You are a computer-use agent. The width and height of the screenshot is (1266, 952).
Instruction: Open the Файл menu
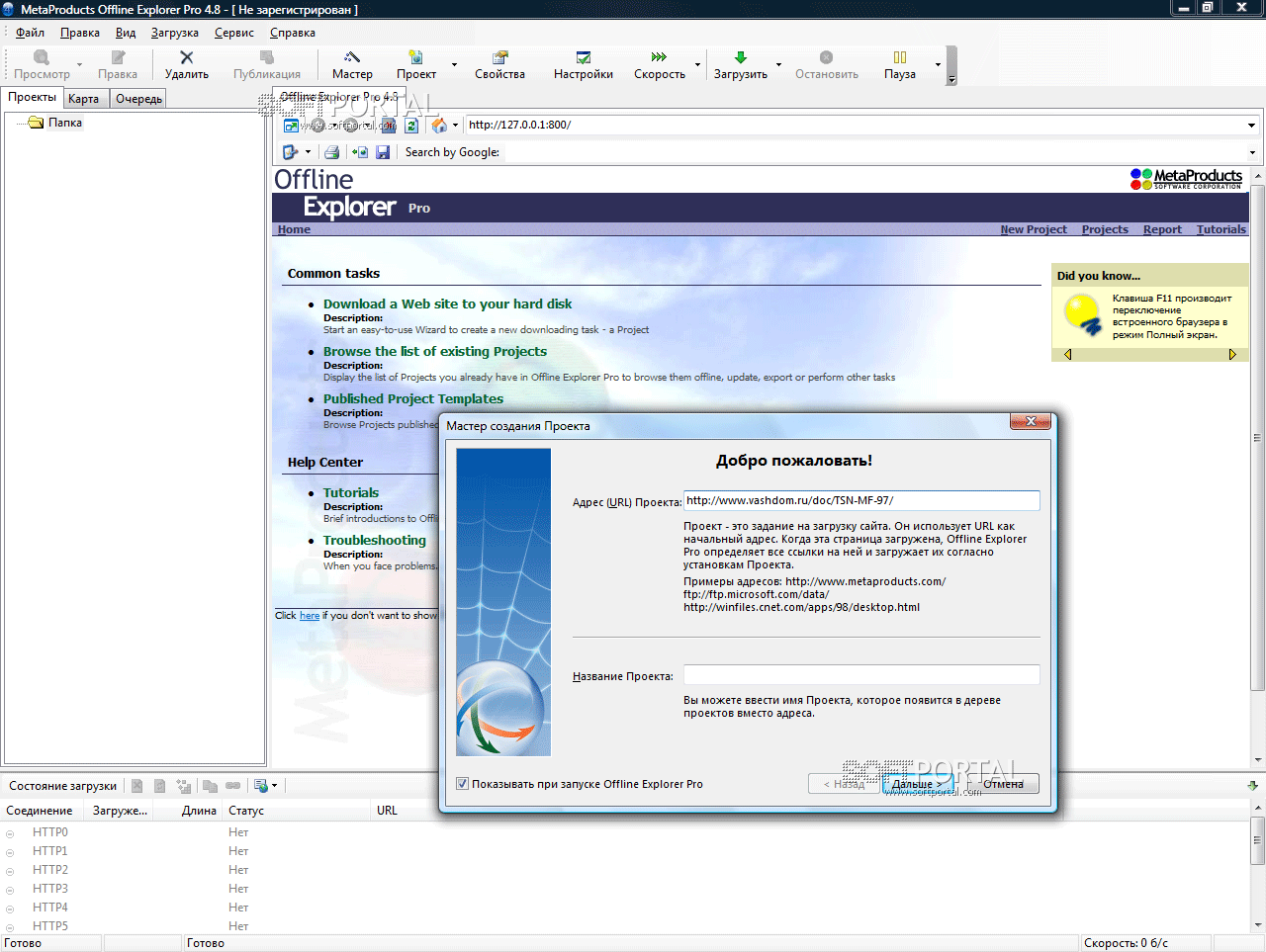30,33
